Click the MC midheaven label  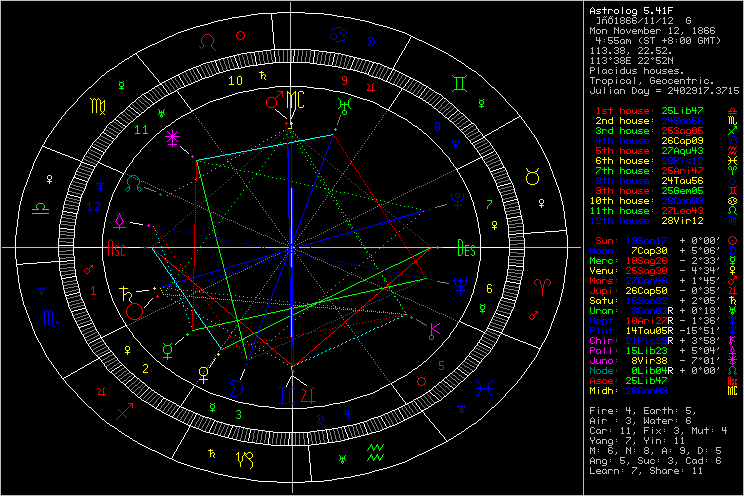click(297, 101)
